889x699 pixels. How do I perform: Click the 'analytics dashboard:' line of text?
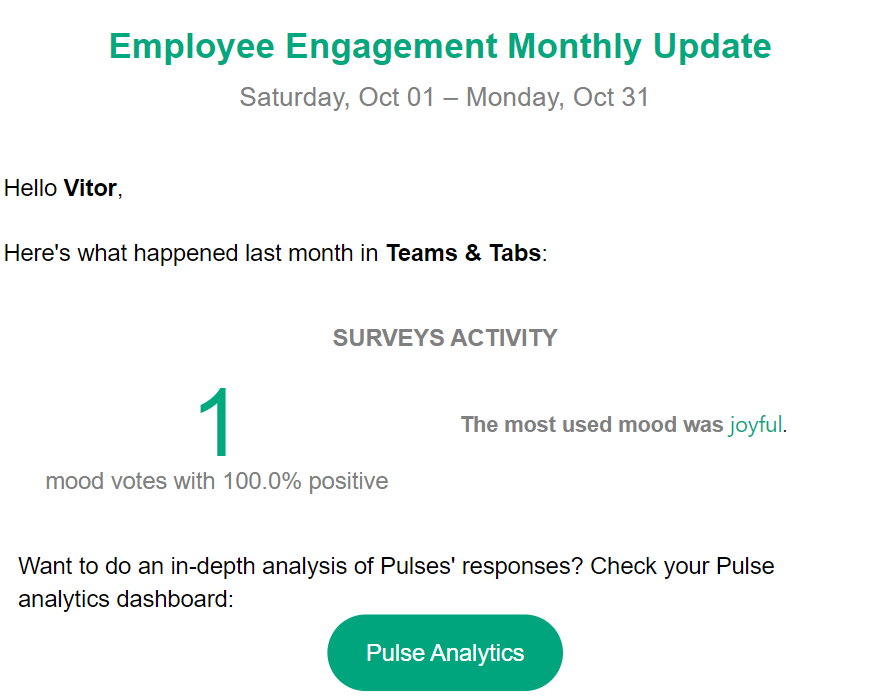(x=126, y=599)
